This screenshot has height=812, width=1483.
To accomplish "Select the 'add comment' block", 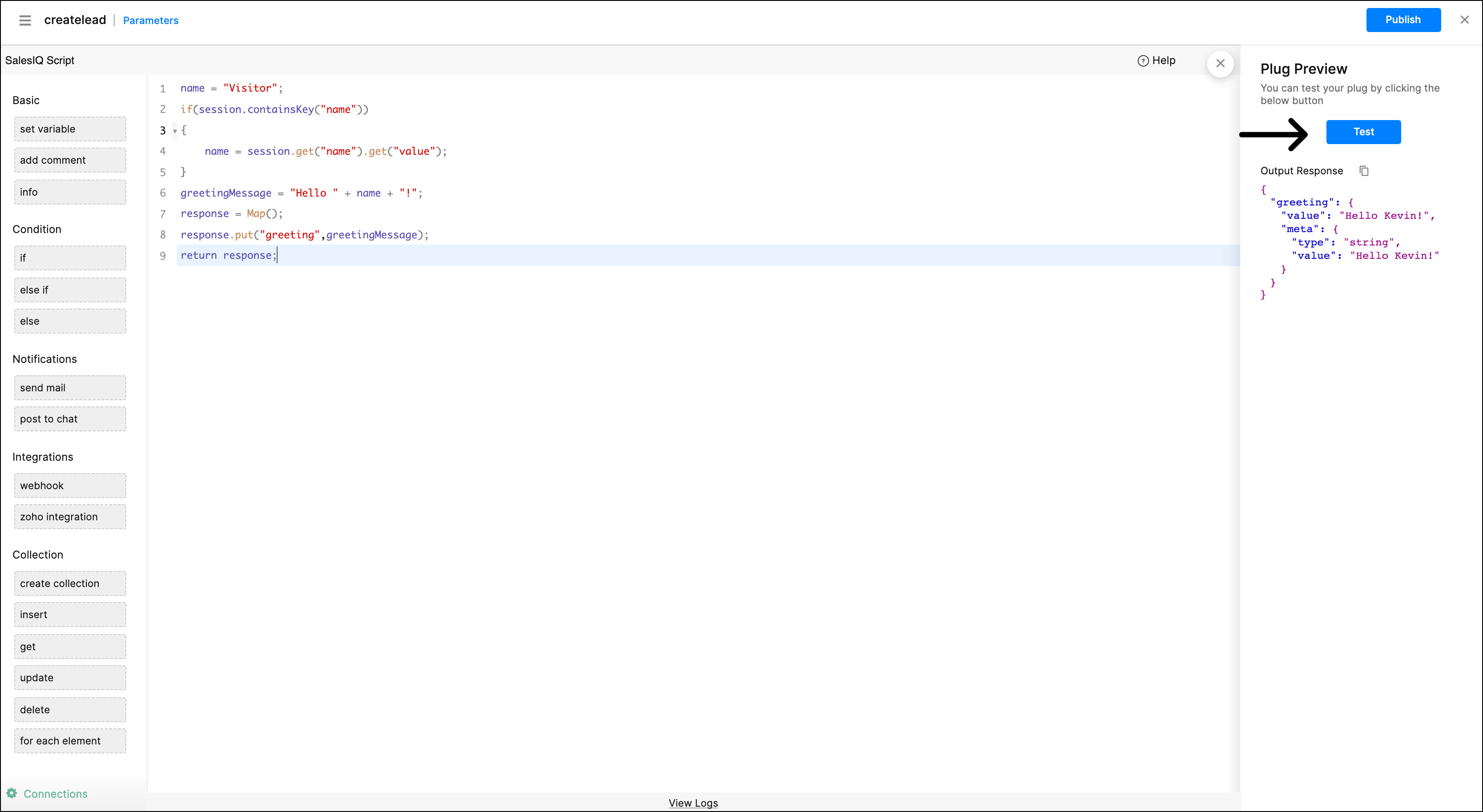I will point(70,160).
